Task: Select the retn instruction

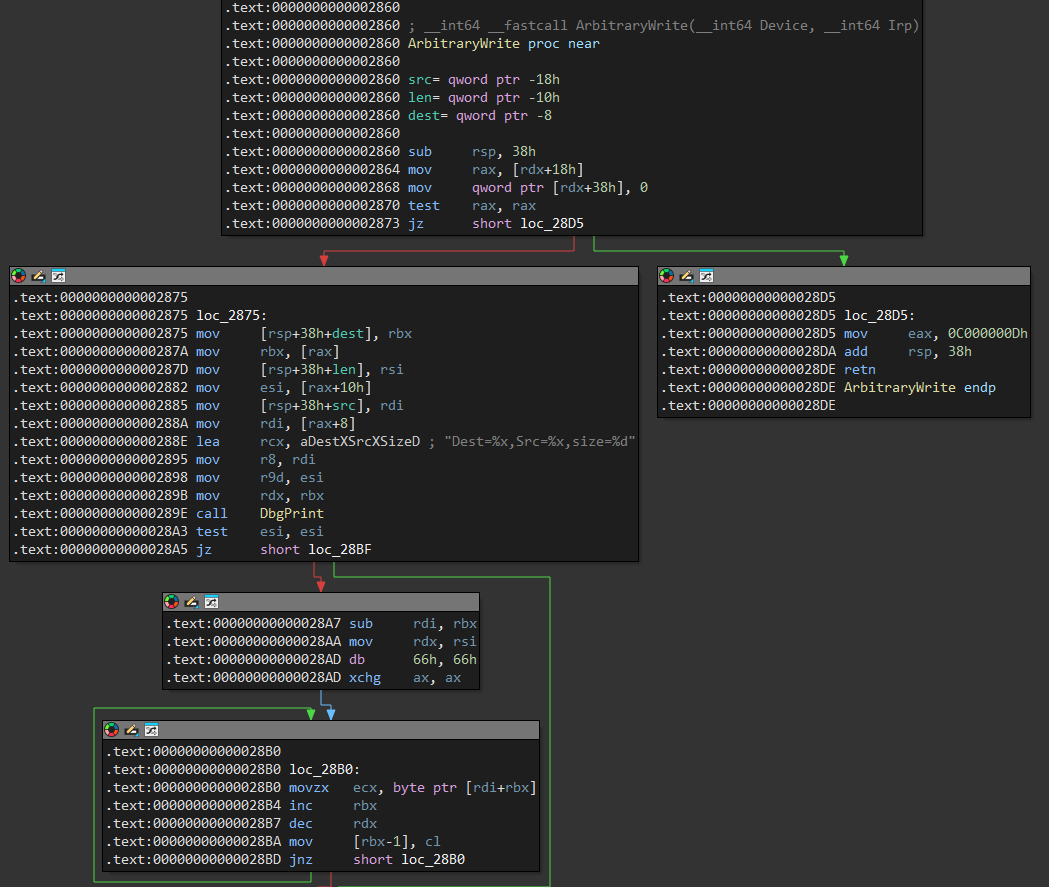Action: pyautogui.click(x=860, y=370)
